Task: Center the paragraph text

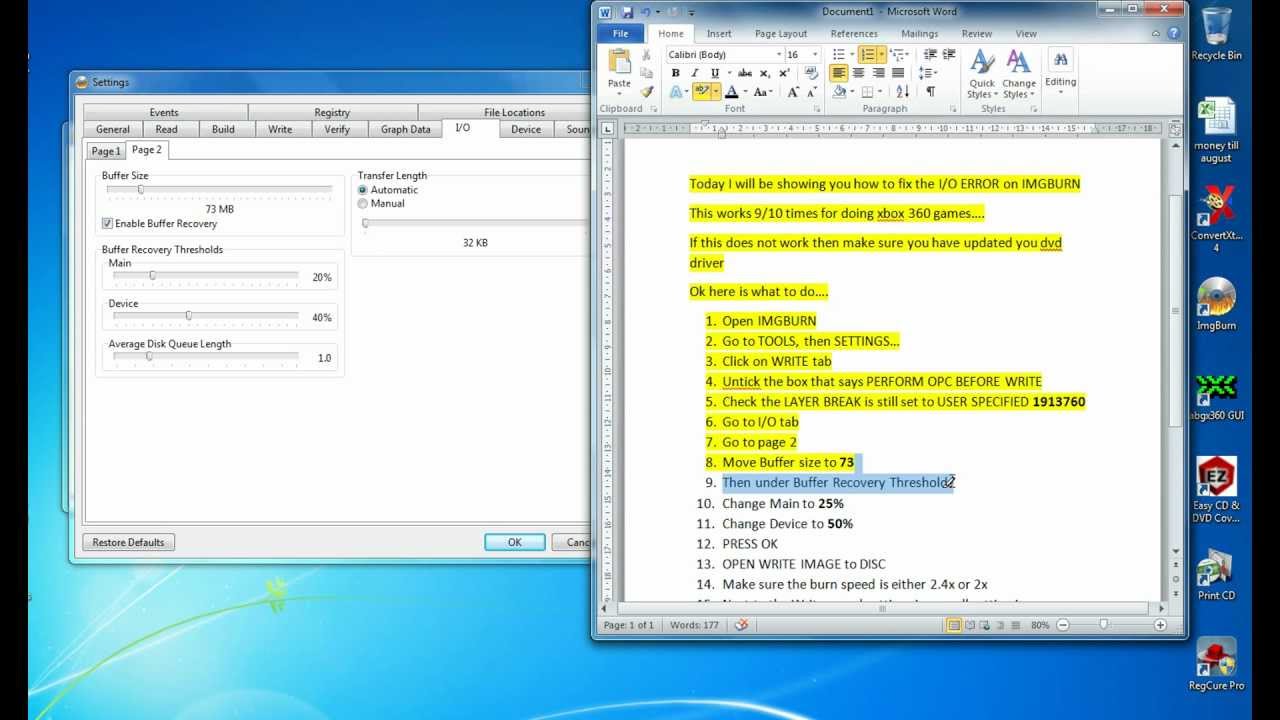Action: [858, 73]
